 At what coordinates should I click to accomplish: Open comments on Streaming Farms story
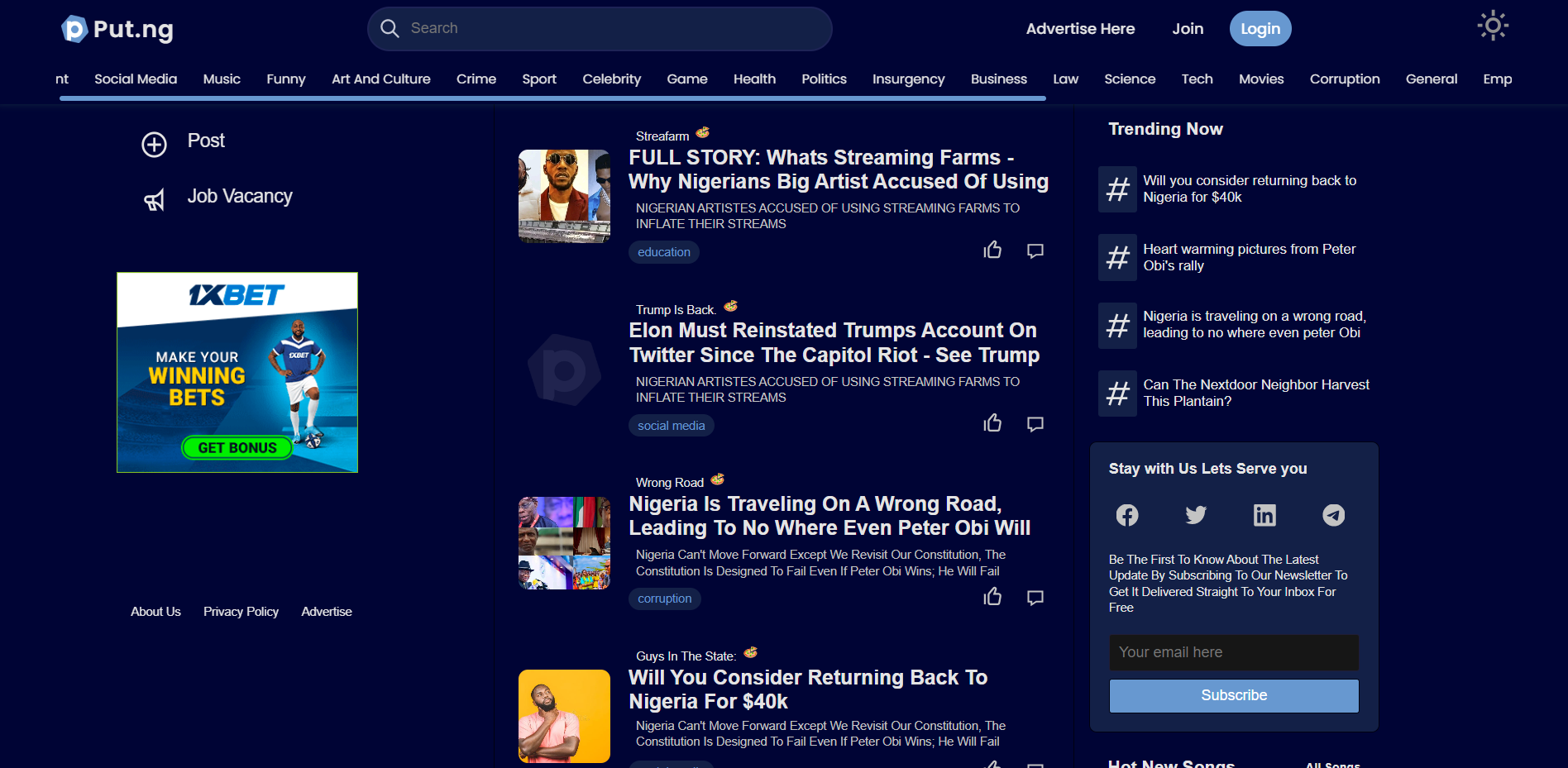coord(1035,250)
